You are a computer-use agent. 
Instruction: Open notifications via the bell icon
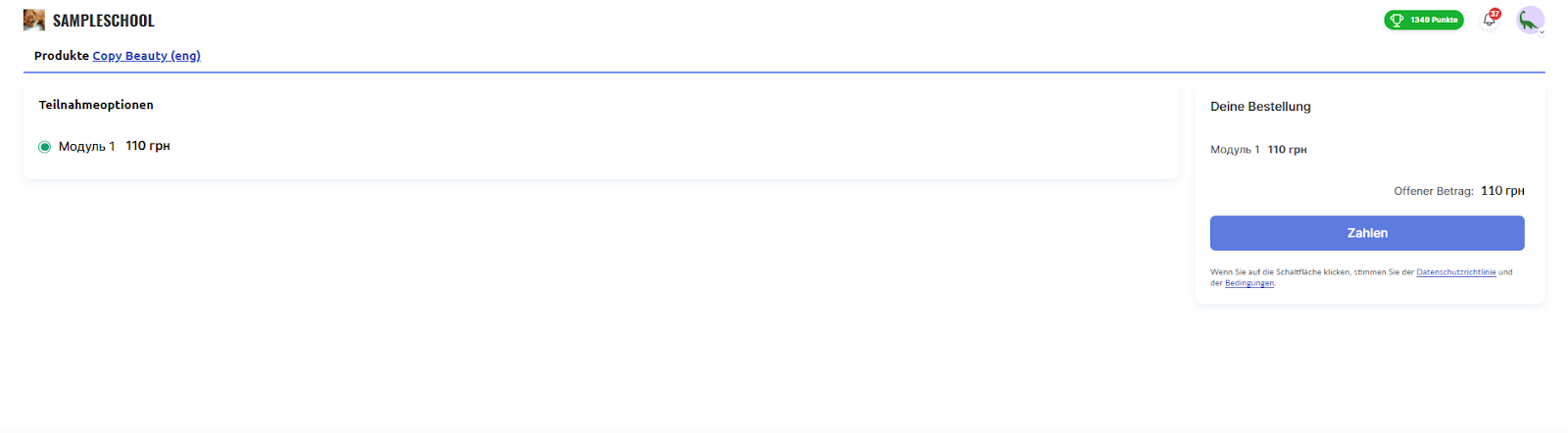point(1488,21)
